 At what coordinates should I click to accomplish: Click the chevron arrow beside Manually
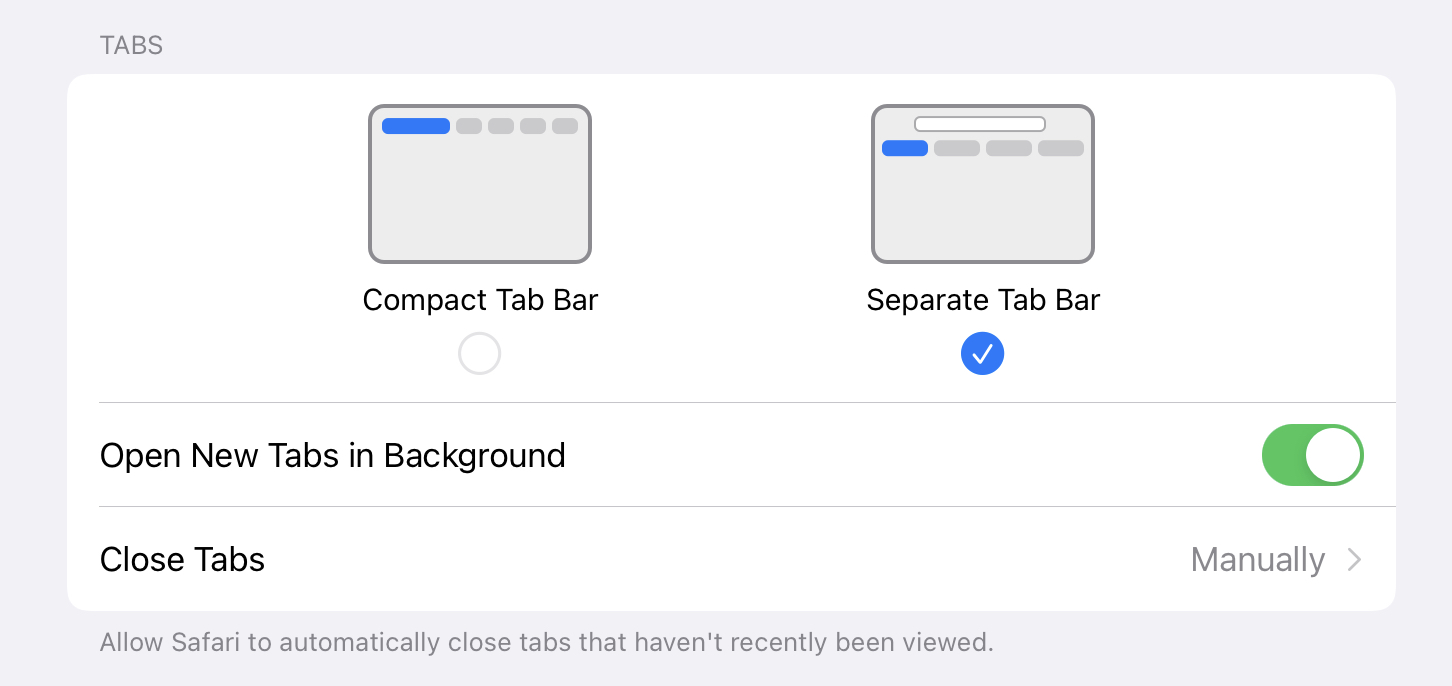coord(1355,559)
